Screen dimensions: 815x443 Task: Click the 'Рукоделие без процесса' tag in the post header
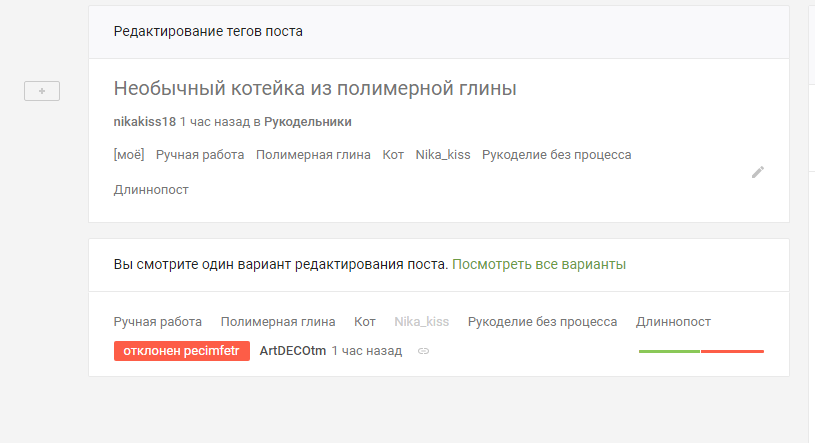[556, 155]
